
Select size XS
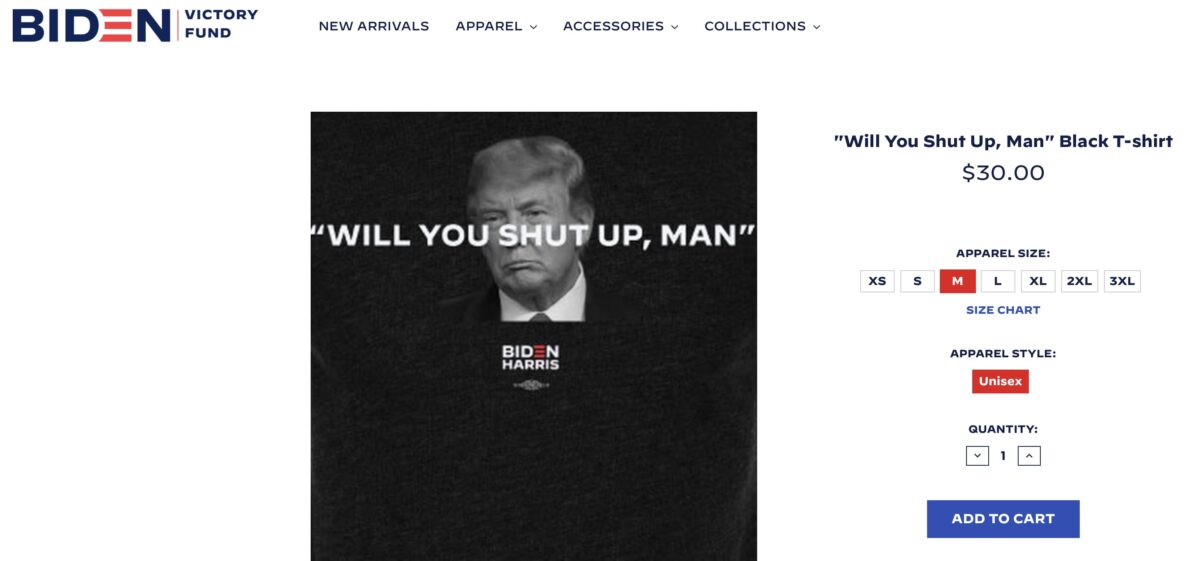877,281
